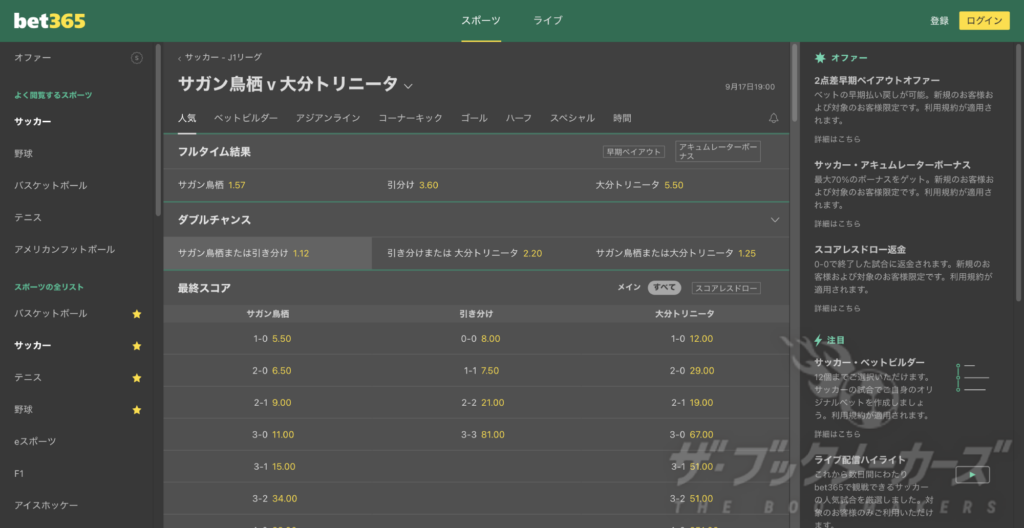1024x528 pixels.
Task: Toggle favorite star for バスケットボール
Action: (136, 314)
